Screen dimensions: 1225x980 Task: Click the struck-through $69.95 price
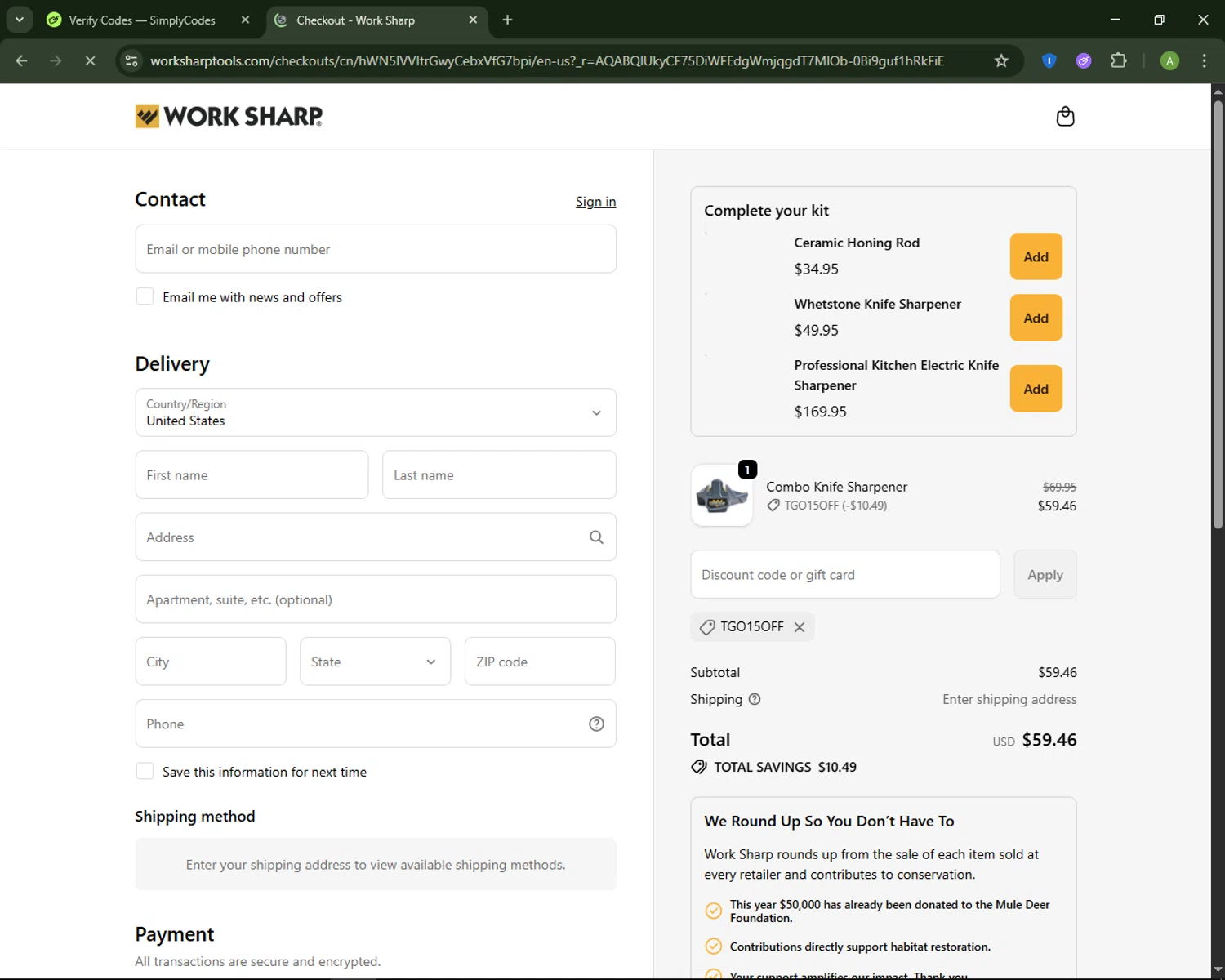coord(1059,487)
